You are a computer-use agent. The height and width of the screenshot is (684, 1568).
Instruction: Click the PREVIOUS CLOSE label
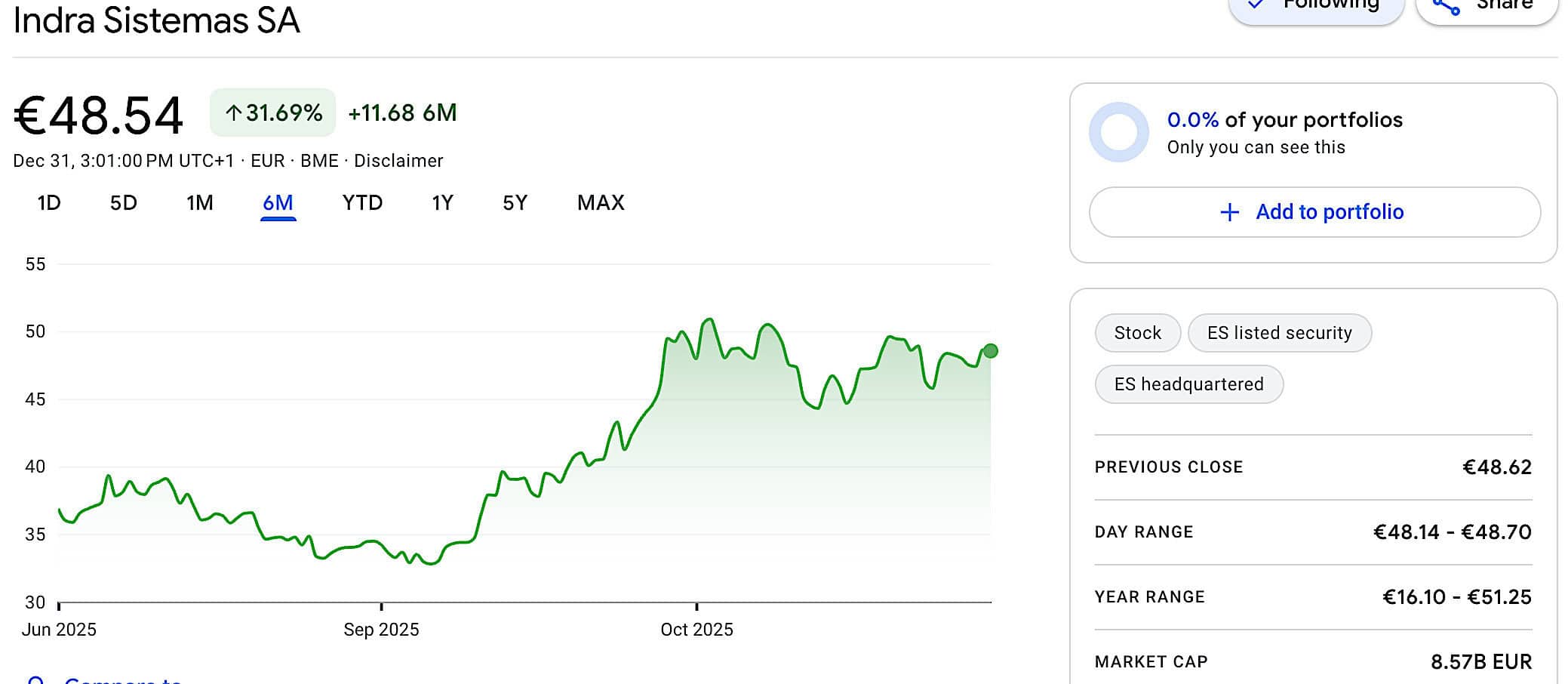[x=1169, y=467]
